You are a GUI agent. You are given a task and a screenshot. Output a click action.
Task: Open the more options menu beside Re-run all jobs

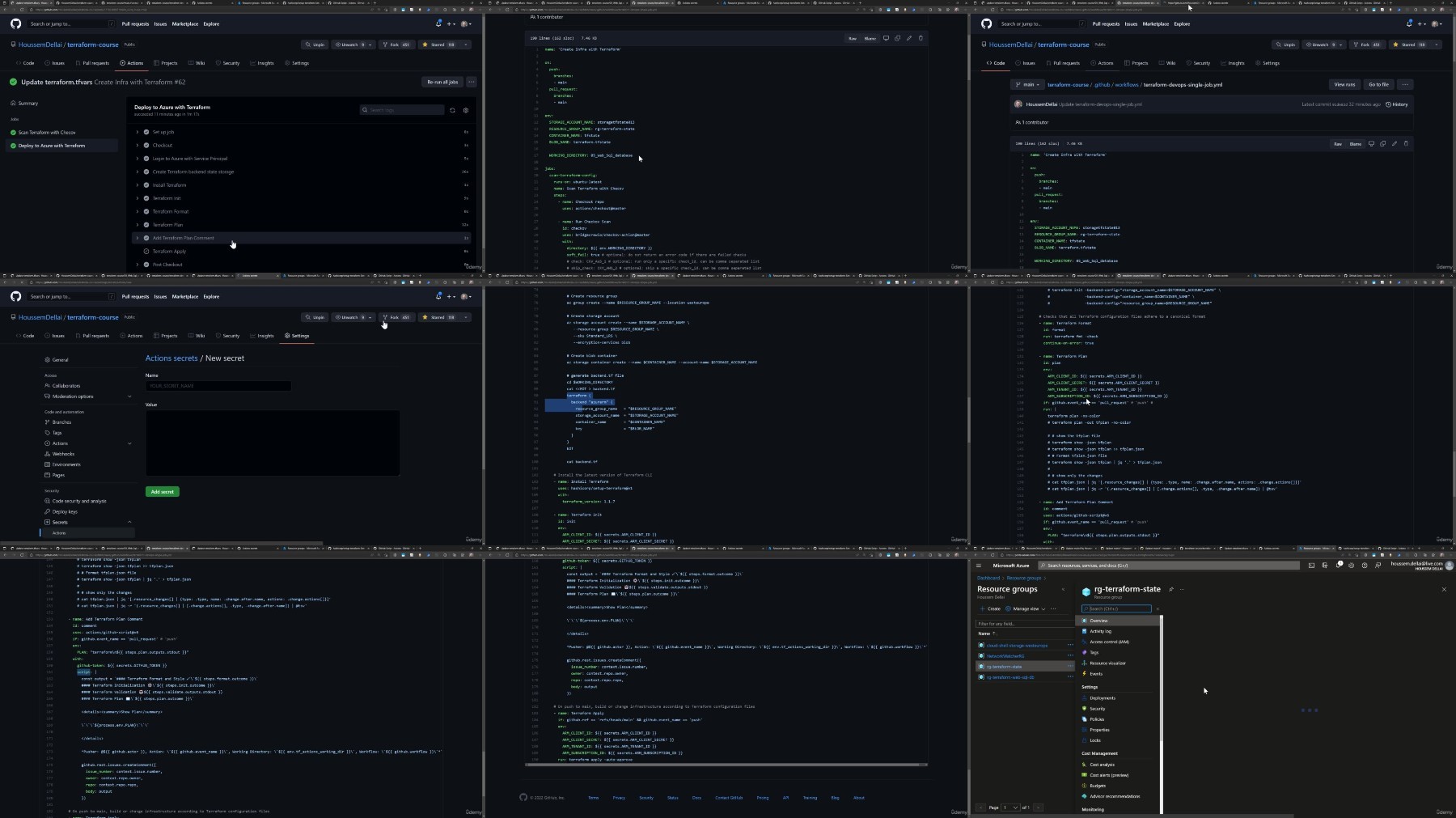point(472,82)
